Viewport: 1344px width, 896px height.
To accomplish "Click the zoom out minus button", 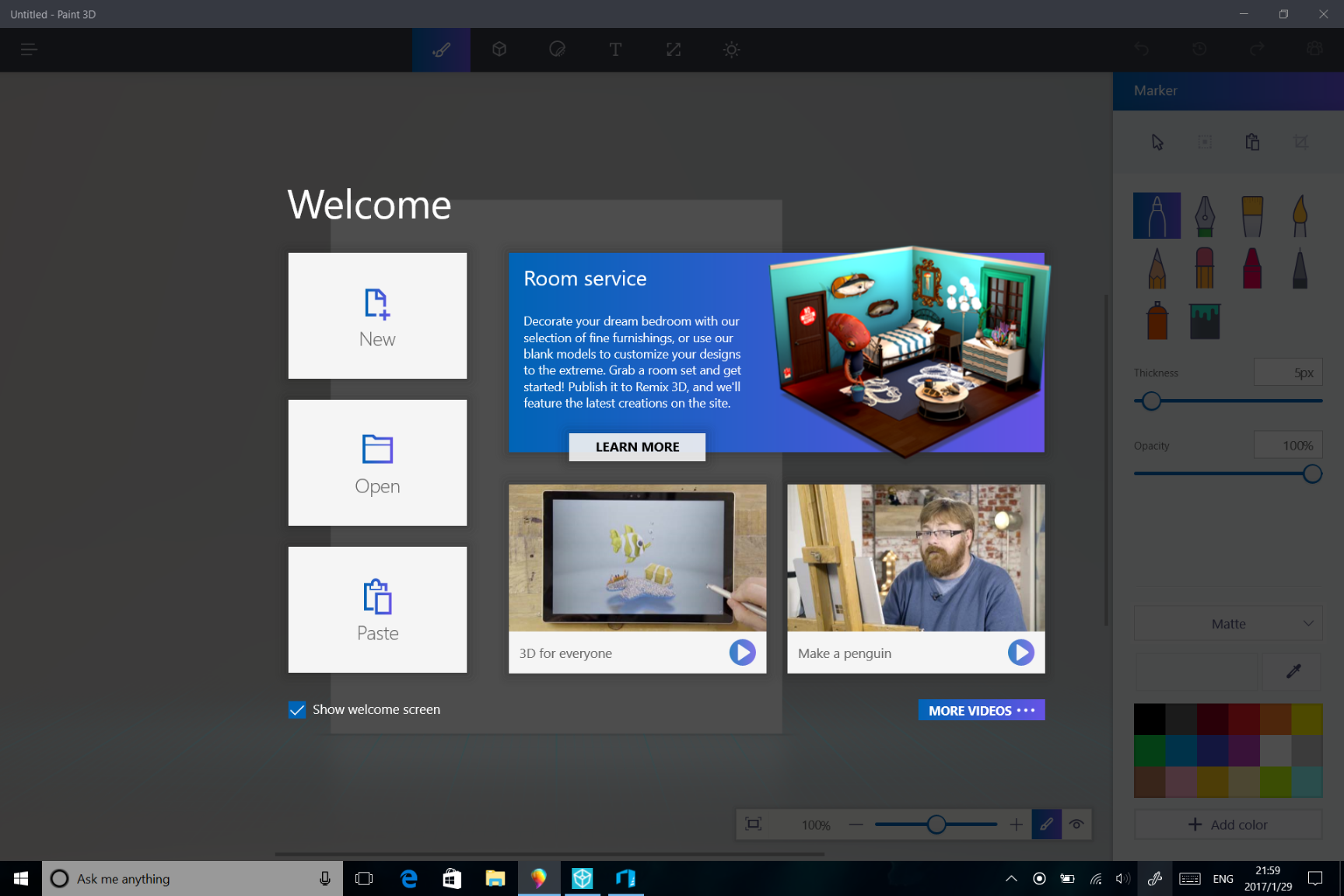I will point(856,824).
